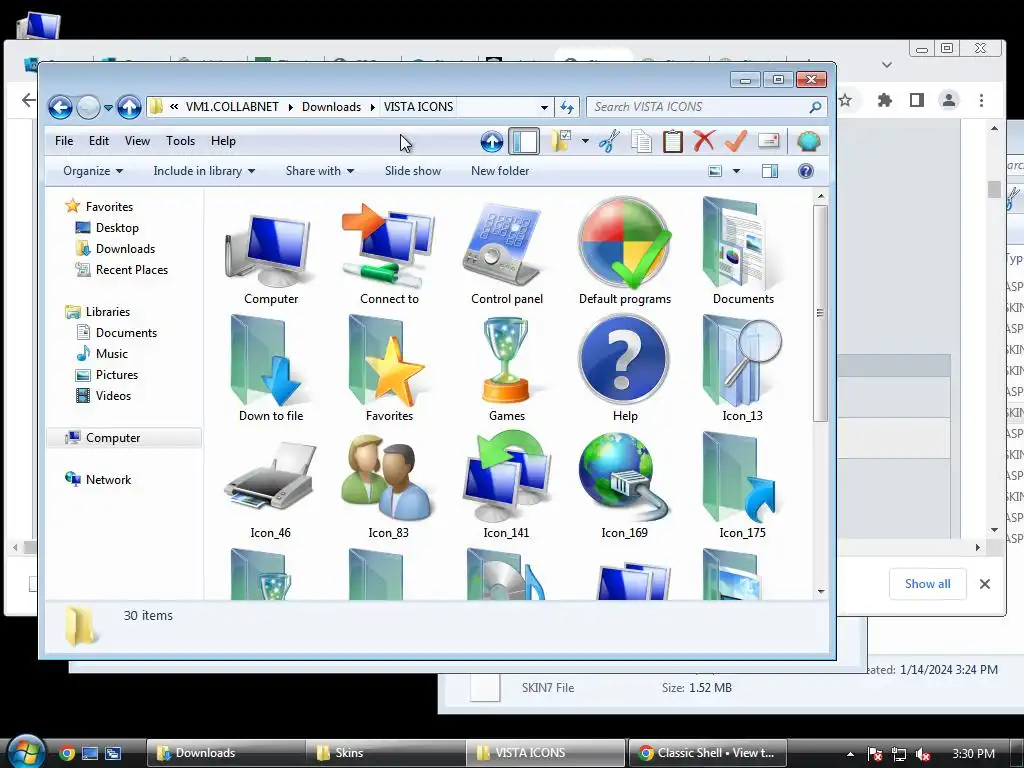Select Videos library in sidebar

[x=113, y=396]
